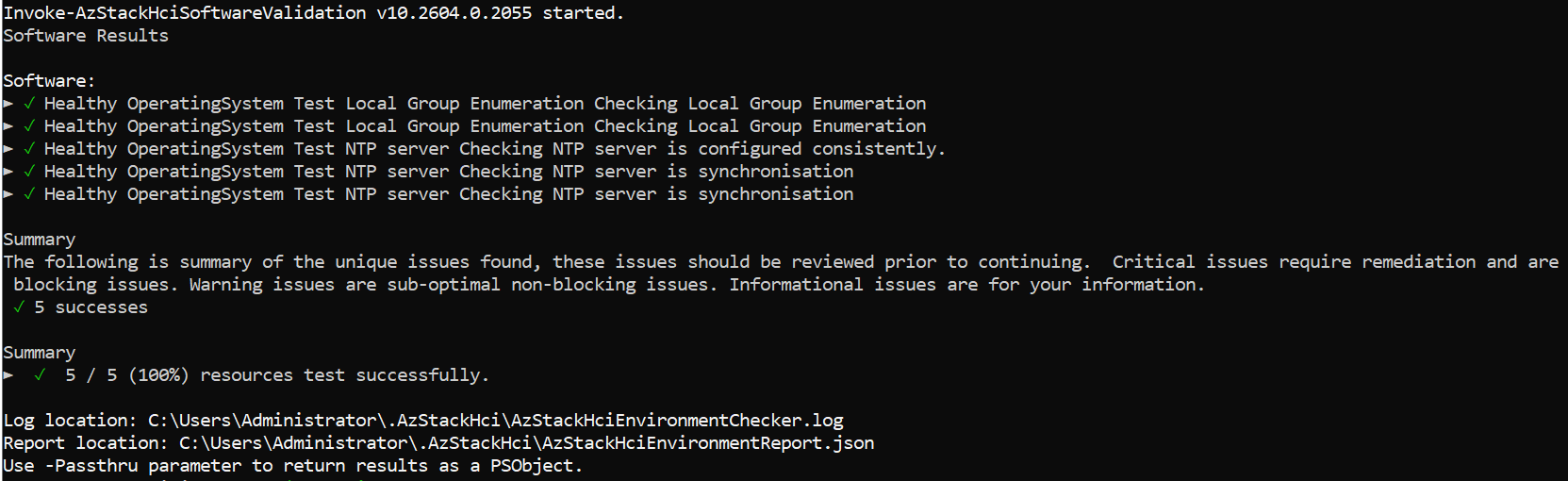Click the Software: section header
1568x481 pixels.
click(x=49, y=81)
